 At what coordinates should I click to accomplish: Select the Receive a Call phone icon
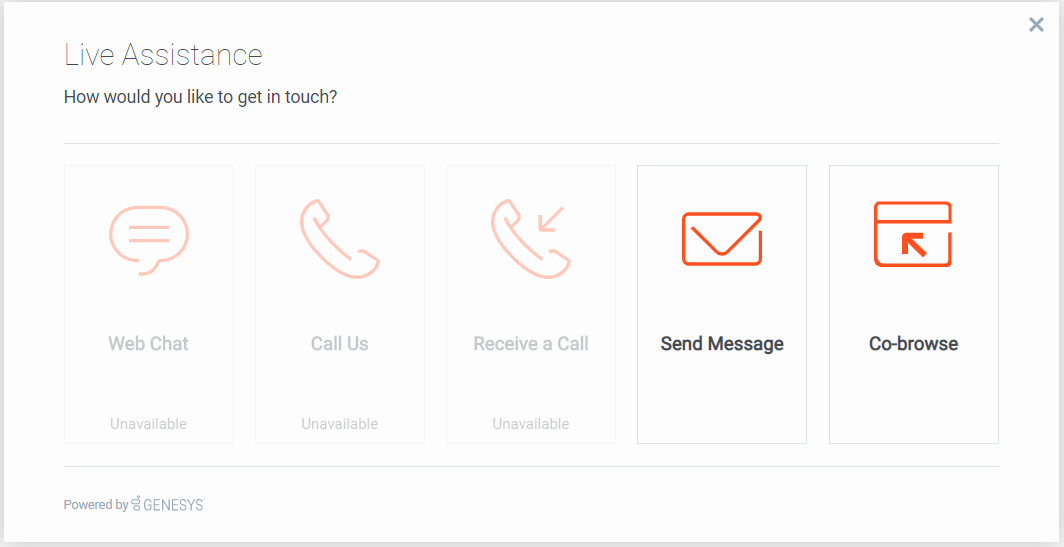[531, 238]
